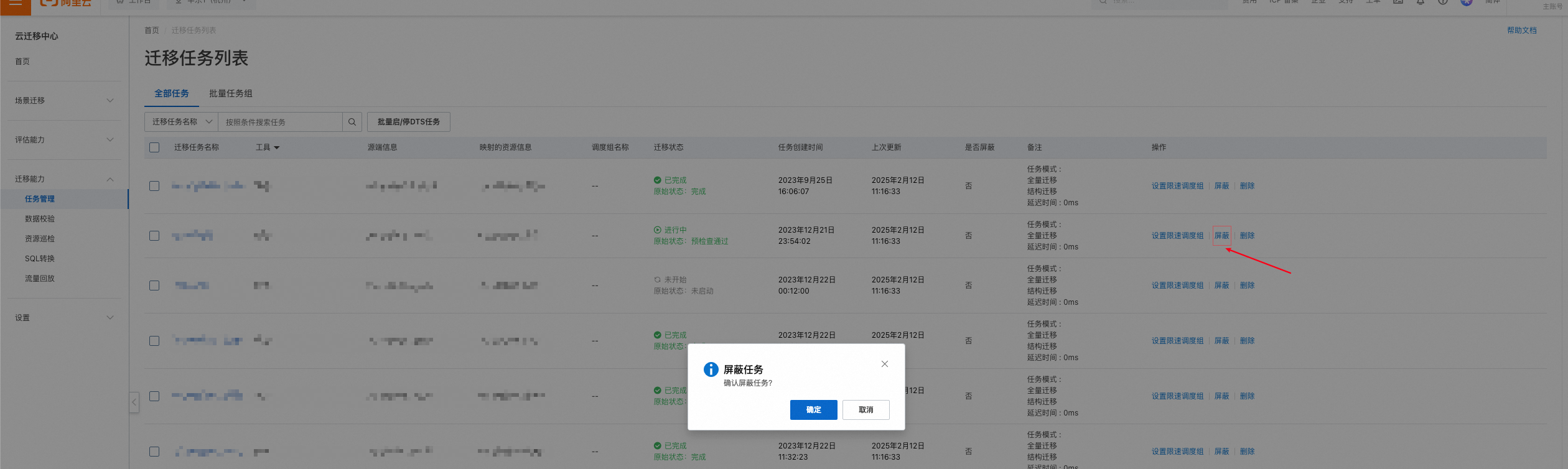The height and width of the screenshot is (469, 1568).
Task: Click the 2023年9月25日 16:06:07 creation time cell
Action: click(805, 186)
